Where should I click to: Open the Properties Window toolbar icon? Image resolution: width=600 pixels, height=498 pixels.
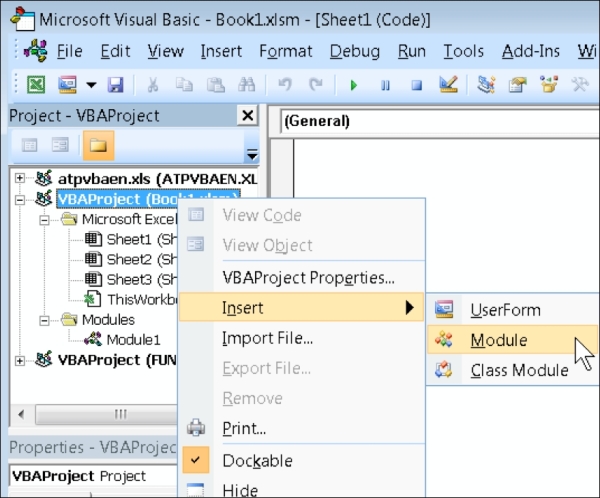[x=517, y=84]
